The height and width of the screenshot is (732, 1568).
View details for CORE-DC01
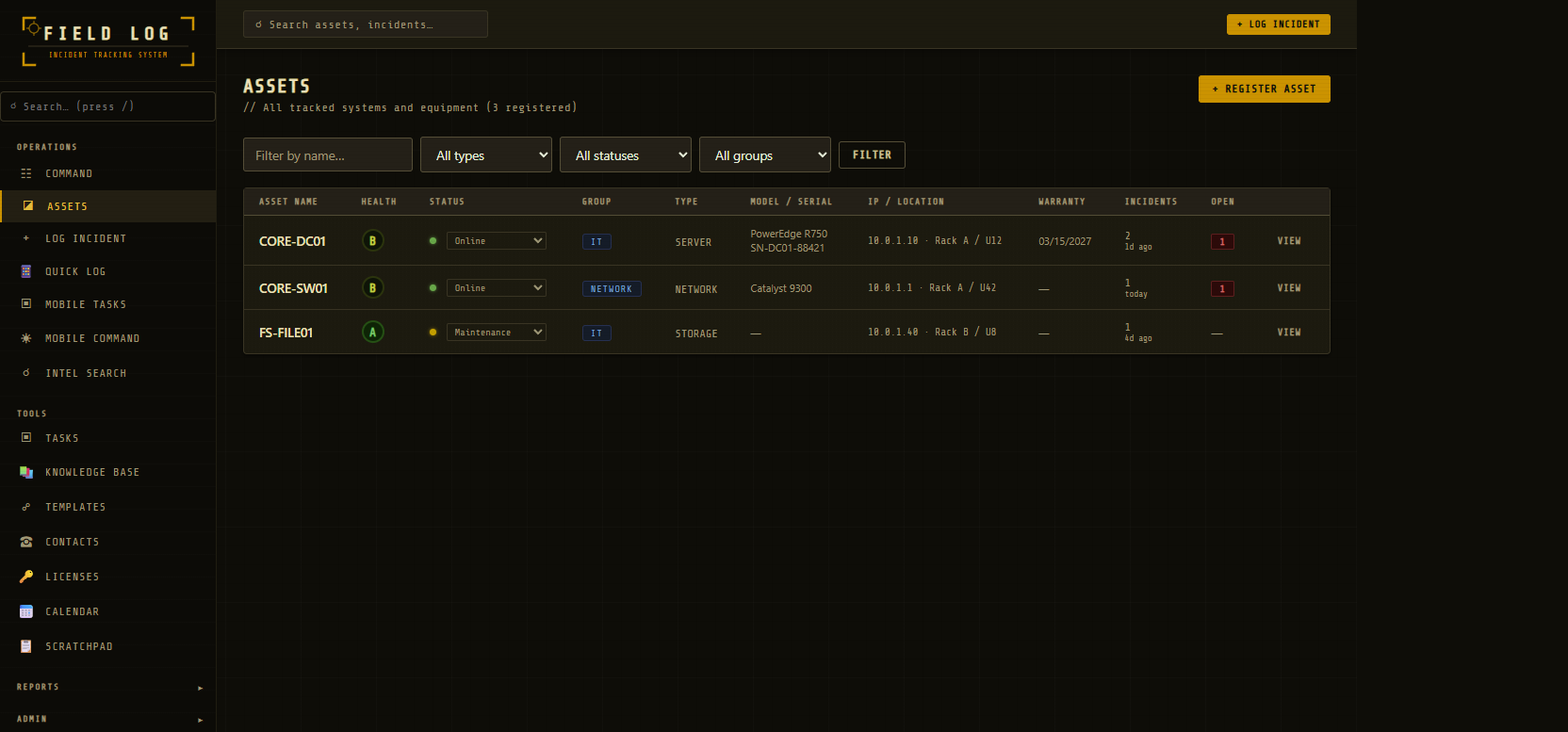pos(1289,241)
